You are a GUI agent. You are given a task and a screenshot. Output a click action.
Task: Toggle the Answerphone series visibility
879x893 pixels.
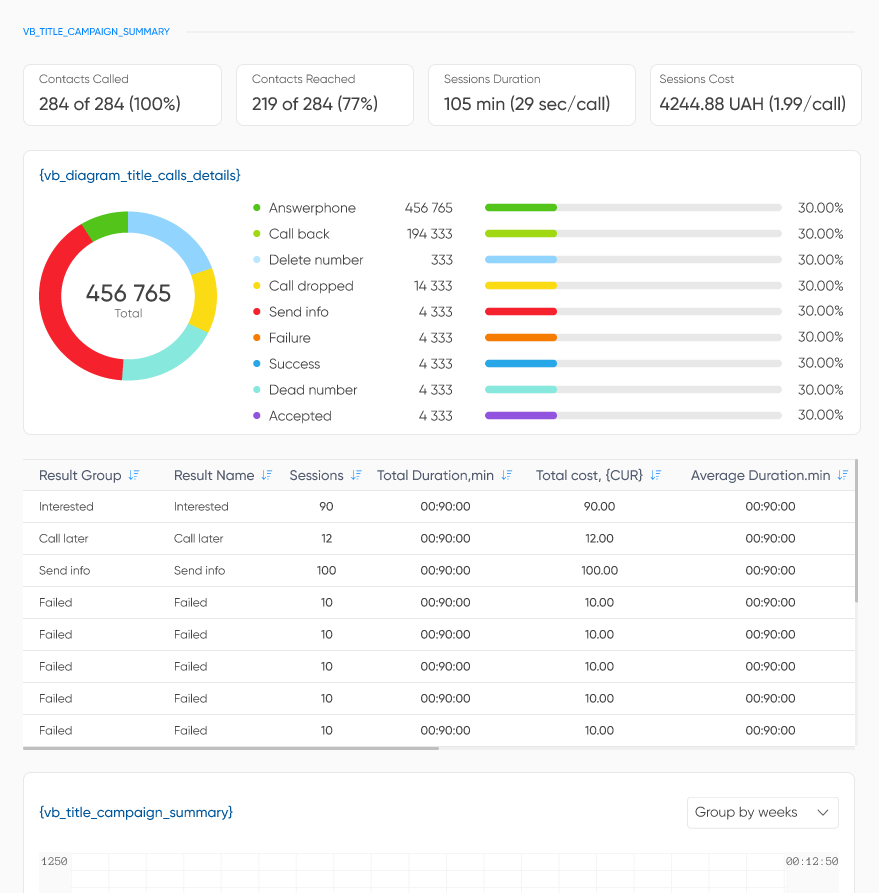point(311,208)
